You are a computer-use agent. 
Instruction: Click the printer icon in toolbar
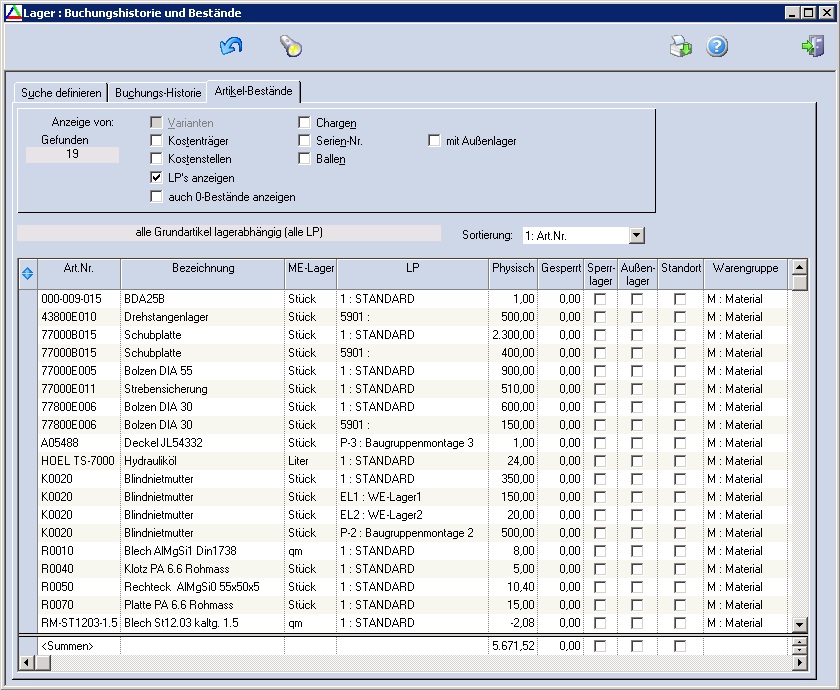click(680, 46)
